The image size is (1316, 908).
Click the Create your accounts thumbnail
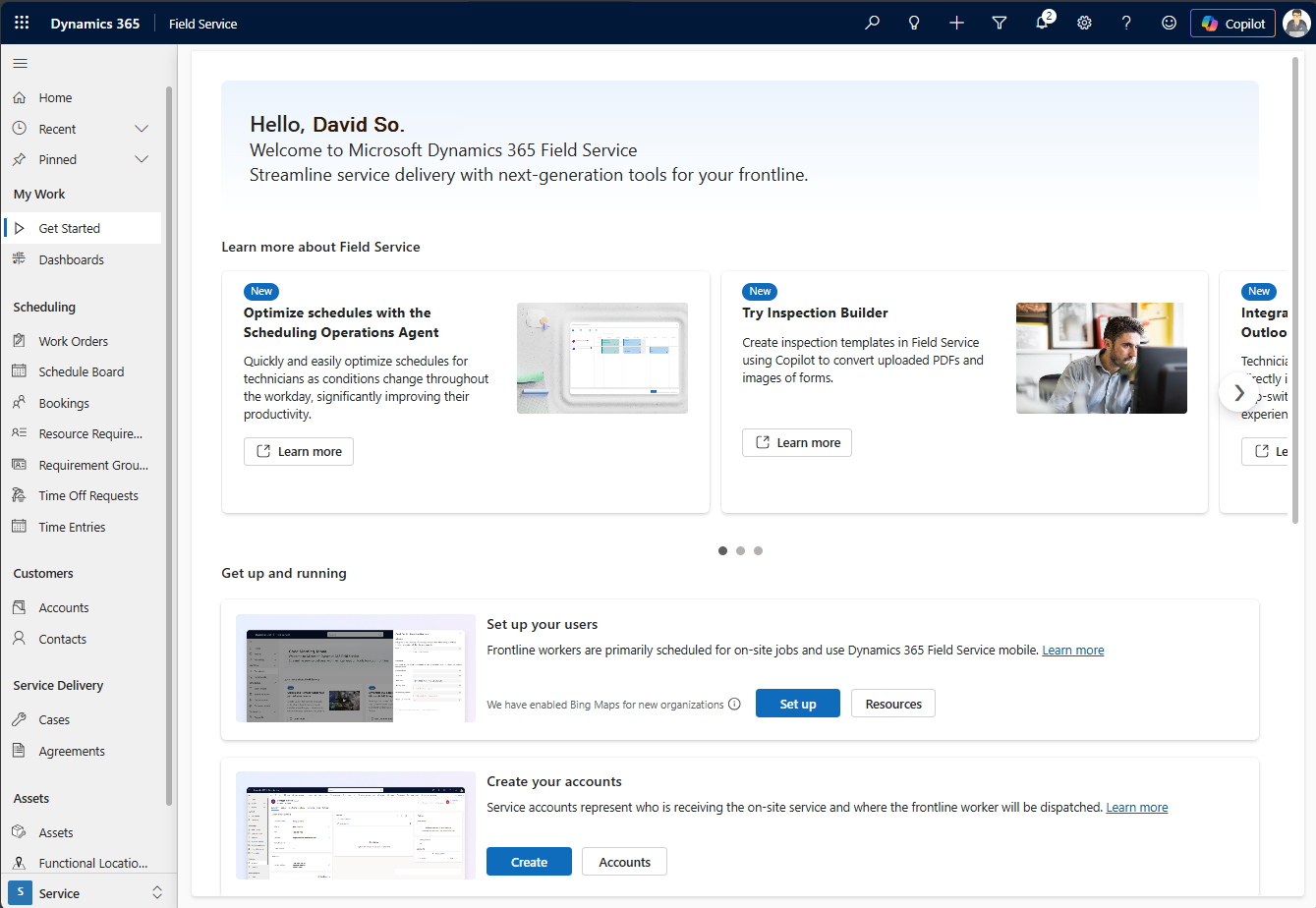(356, 825)
